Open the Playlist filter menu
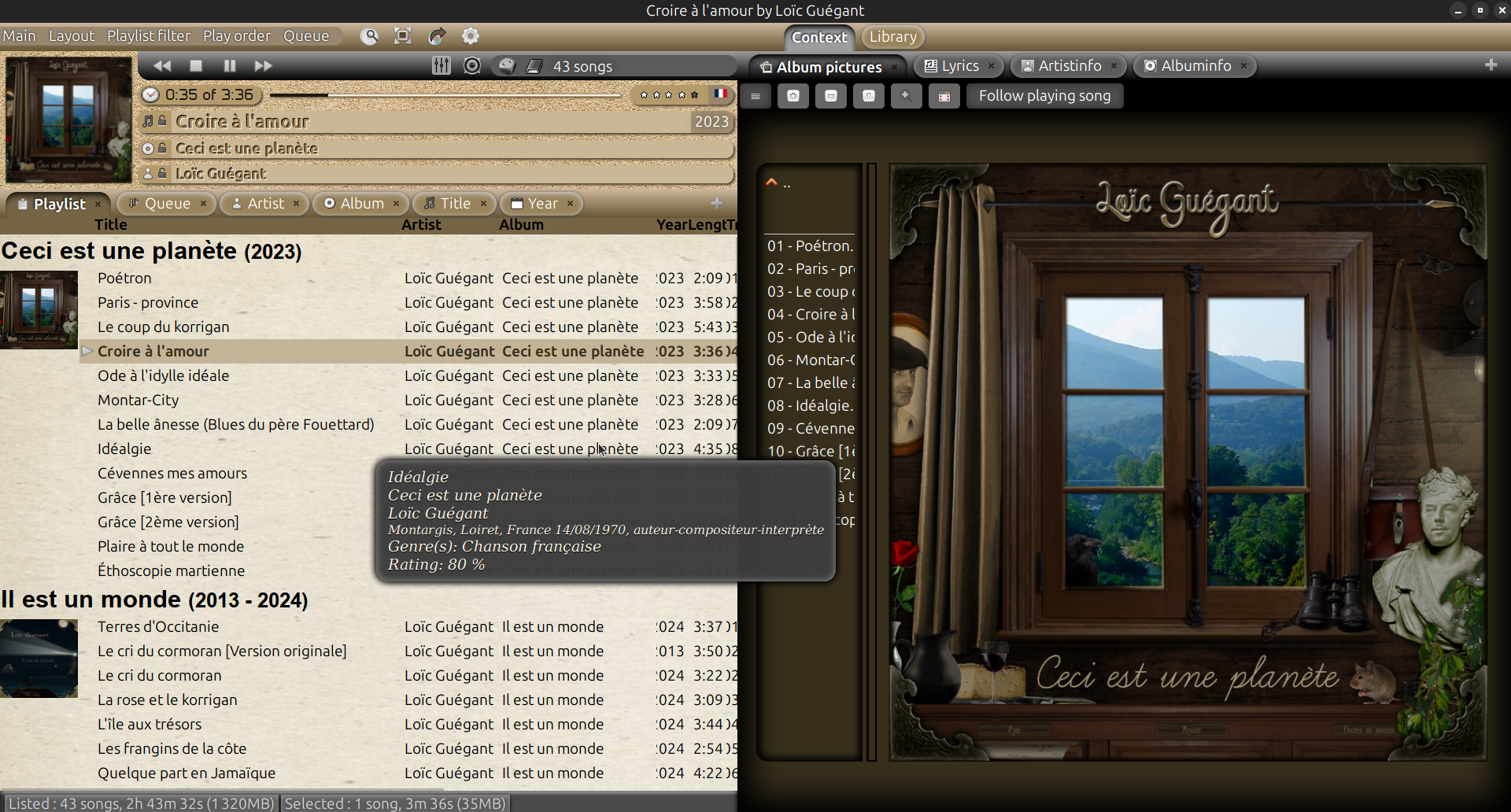 pyautogui.click(x=149, y=36)
